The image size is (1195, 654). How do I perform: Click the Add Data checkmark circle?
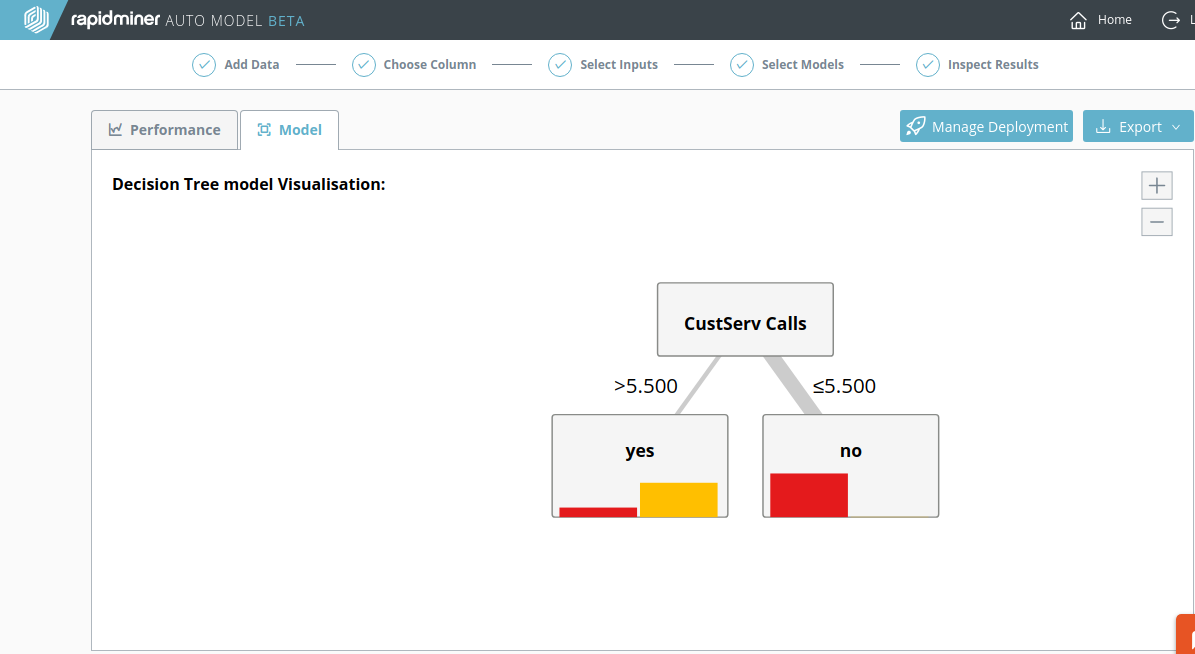204,65
